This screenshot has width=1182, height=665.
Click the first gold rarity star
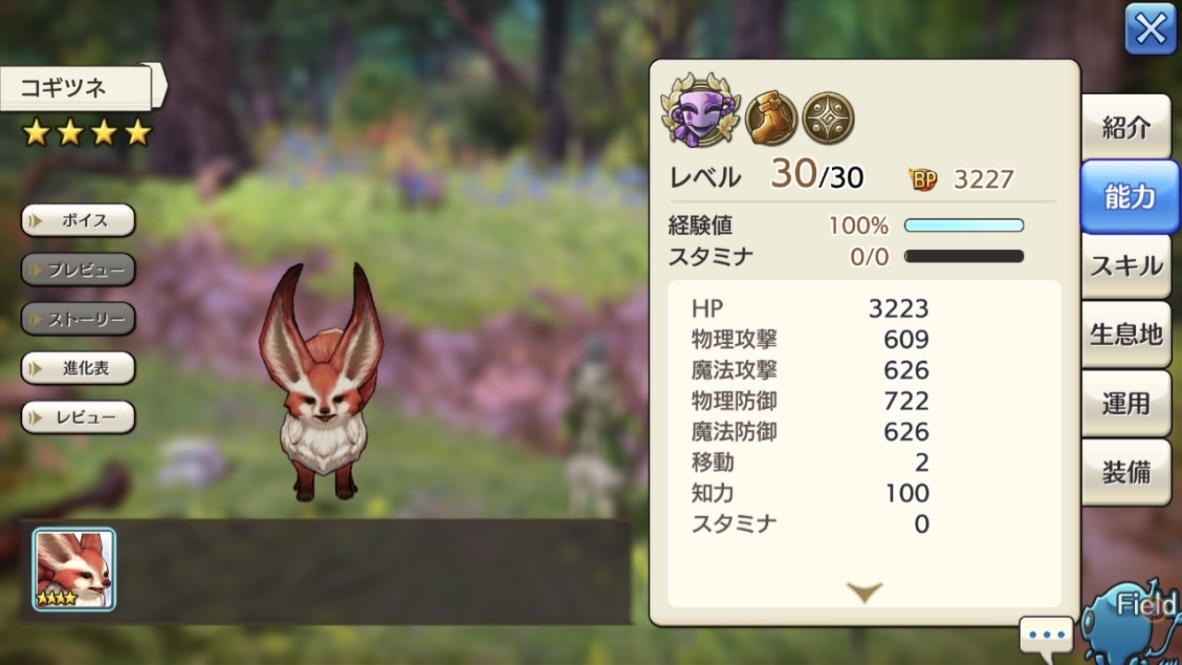click(35, 133)
